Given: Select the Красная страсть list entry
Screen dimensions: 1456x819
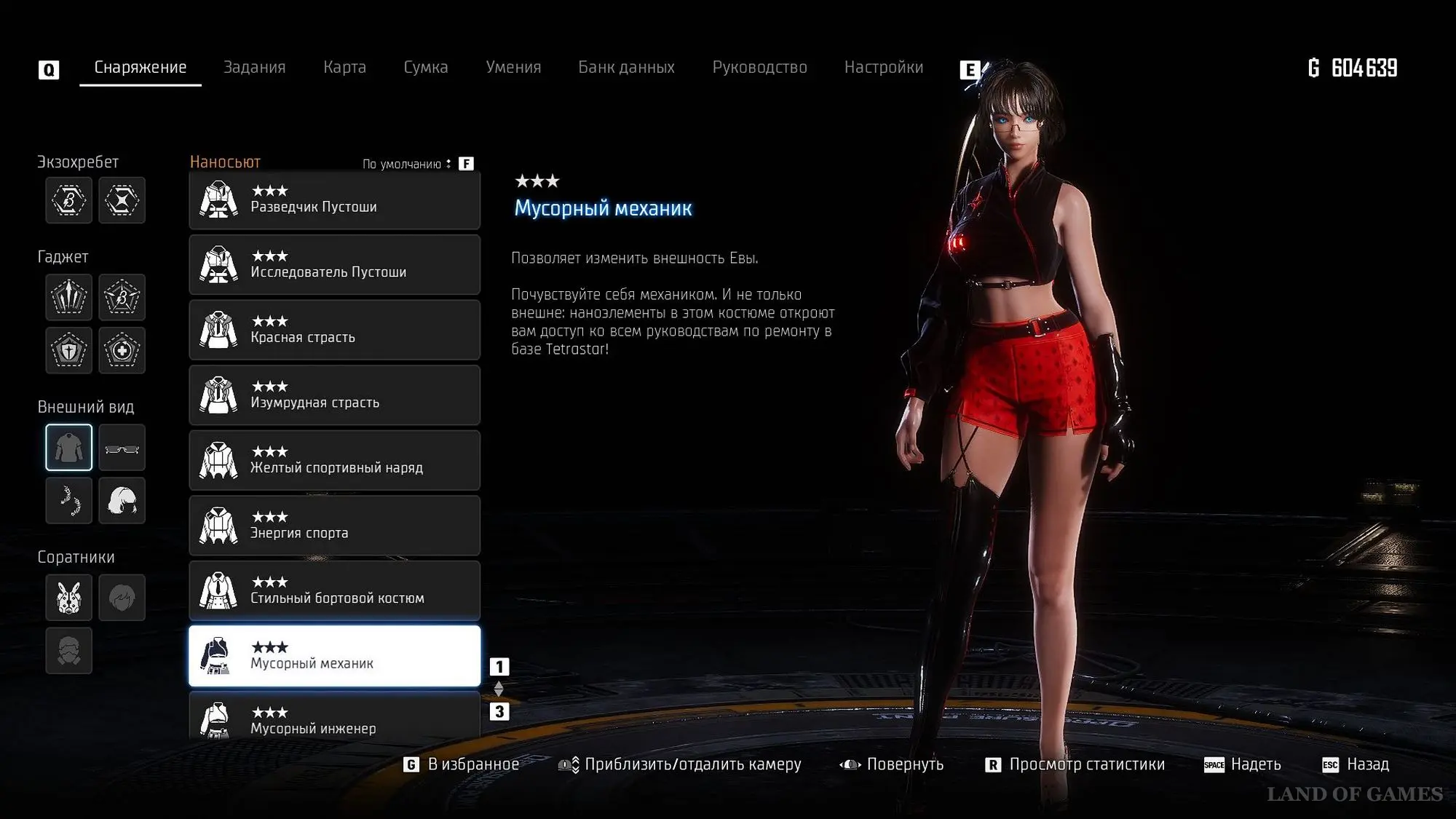Looking at the screenshot, I should click(x=334, y=330).
